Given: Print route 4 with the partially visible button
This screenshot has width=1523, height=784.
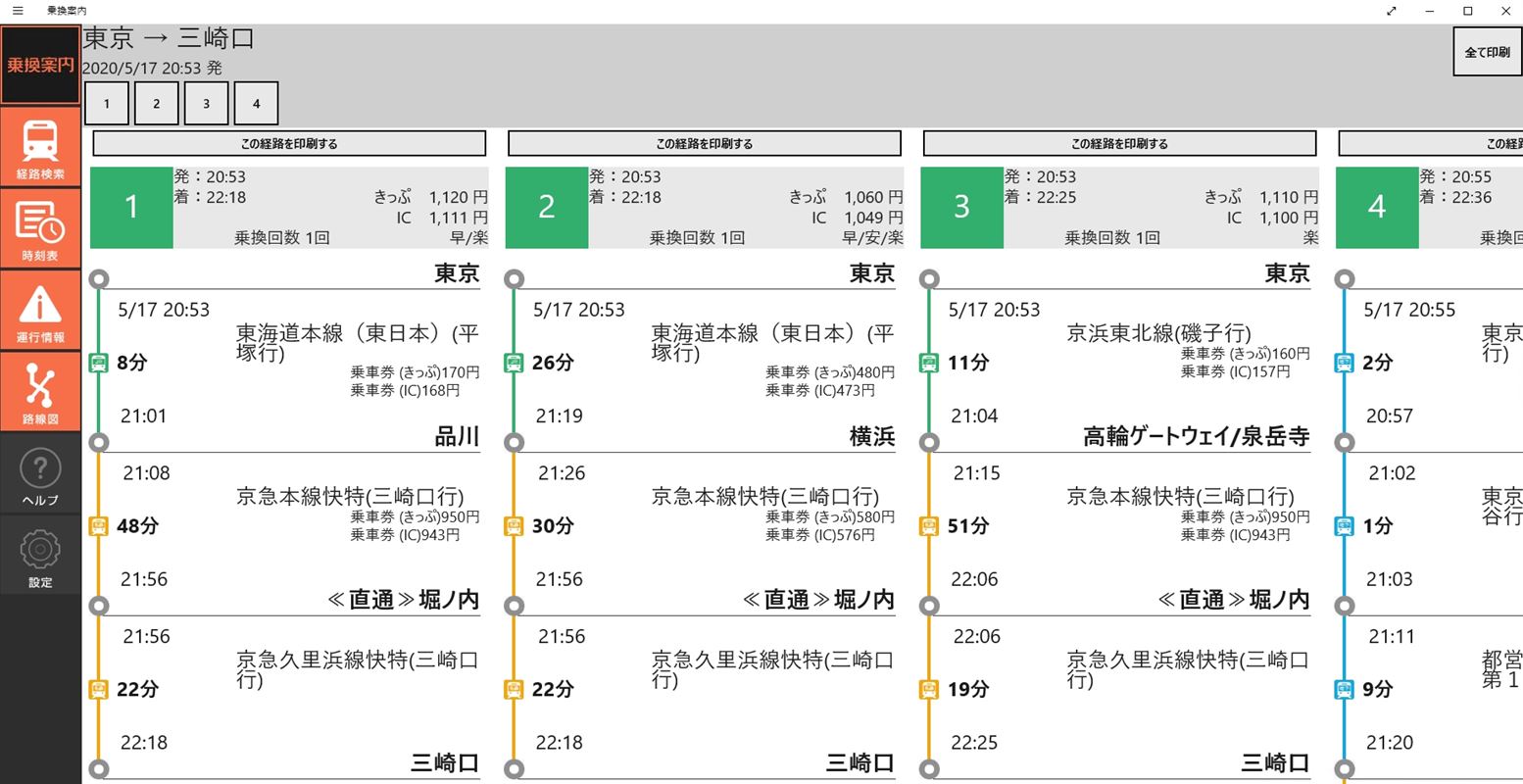Looking at the screenshot, I should pyautogui.click(x=1431, y=143).
